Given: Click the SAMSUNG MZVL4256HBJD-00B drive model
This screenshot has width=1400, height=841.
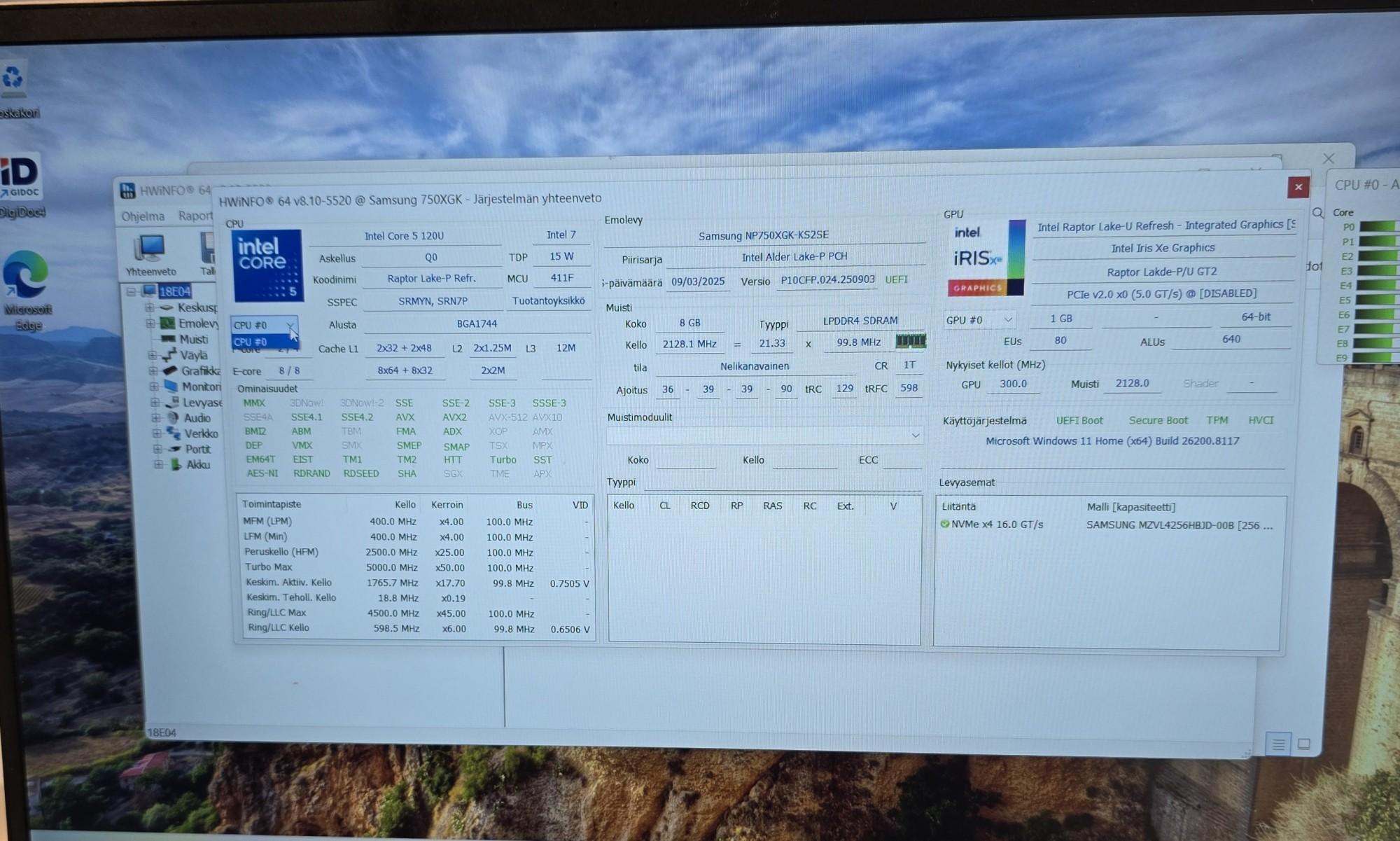Looking at the screenshot, I should [1179, 525].
